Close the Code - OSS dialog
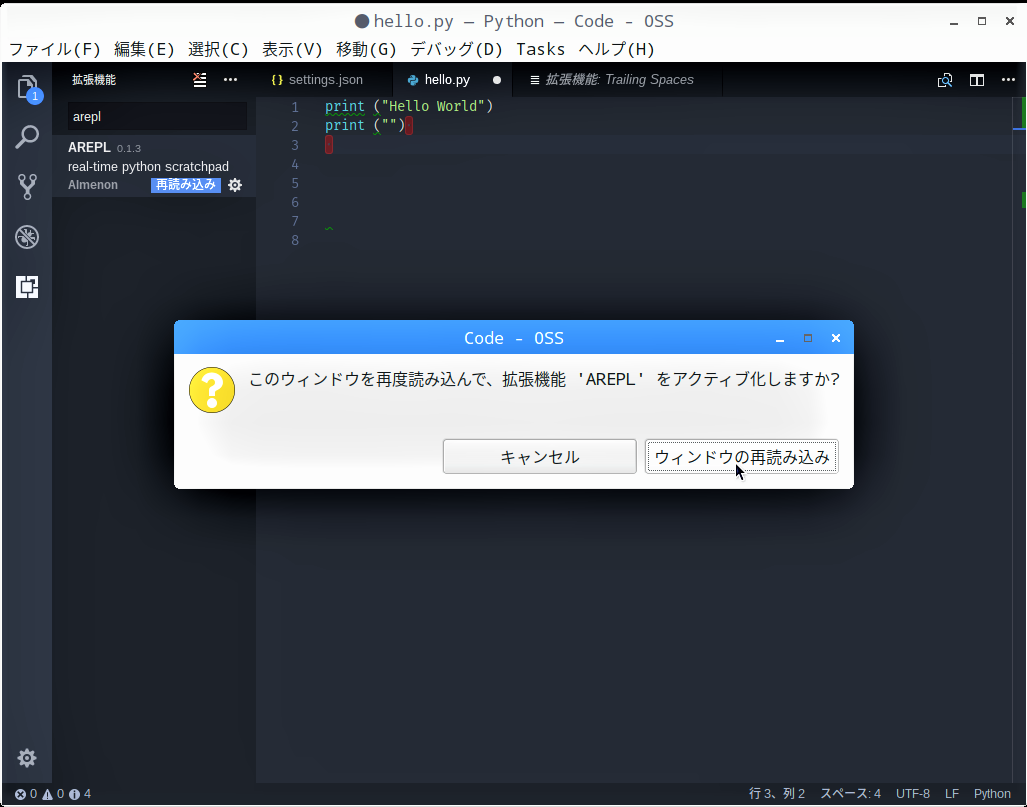Image resolution: width=1027 pixels, height=807 pixels. coord(836,338)
